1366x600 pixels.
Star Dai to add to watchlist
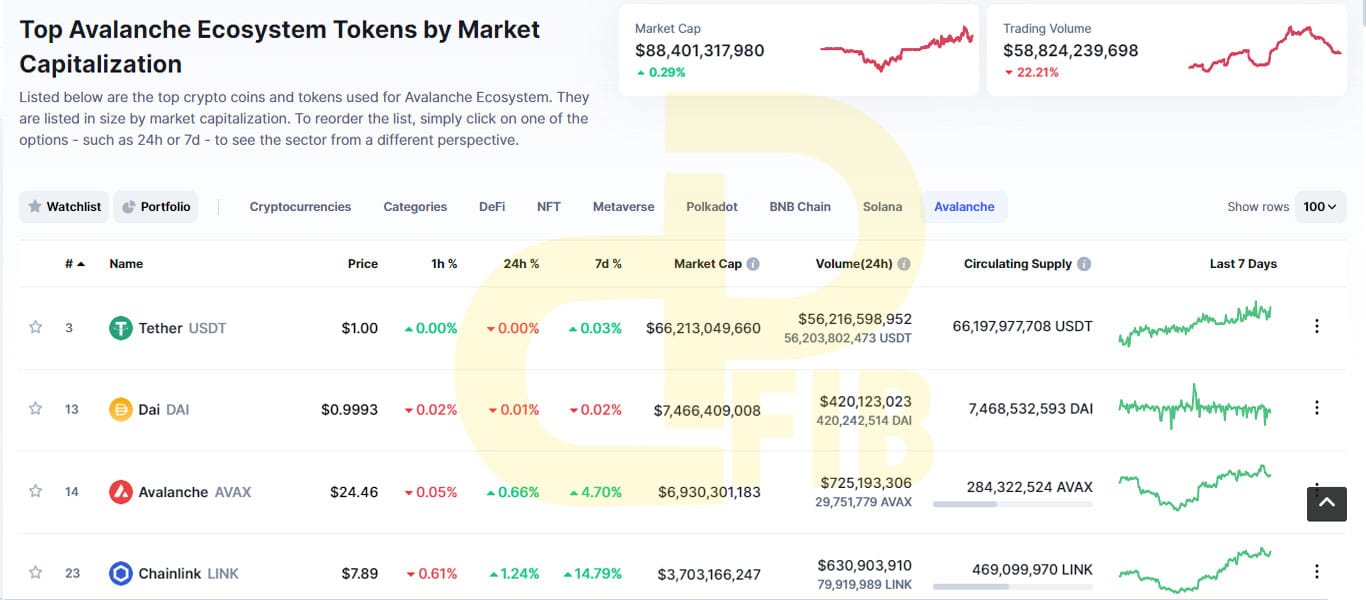(36, 408)
